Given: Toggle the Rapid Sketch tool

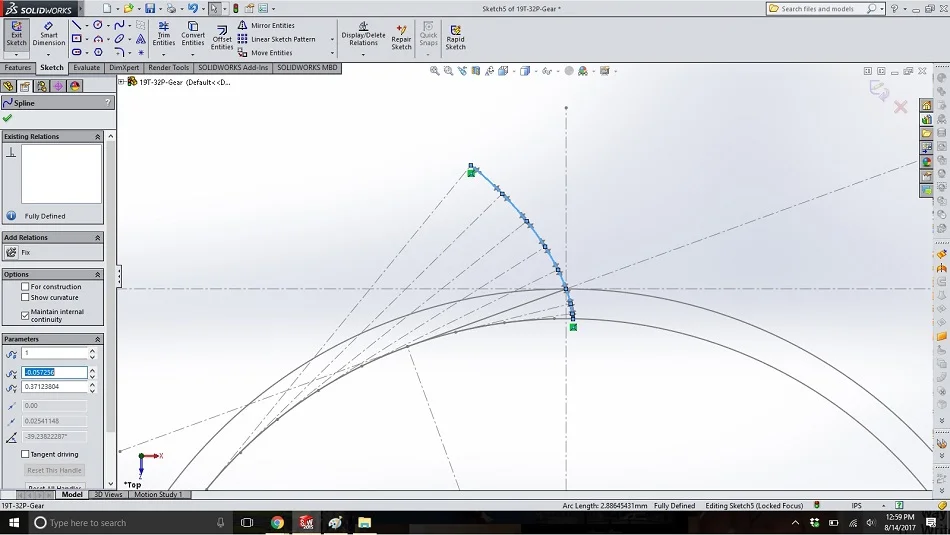Looking at the screenshot, I should (455, 38).
